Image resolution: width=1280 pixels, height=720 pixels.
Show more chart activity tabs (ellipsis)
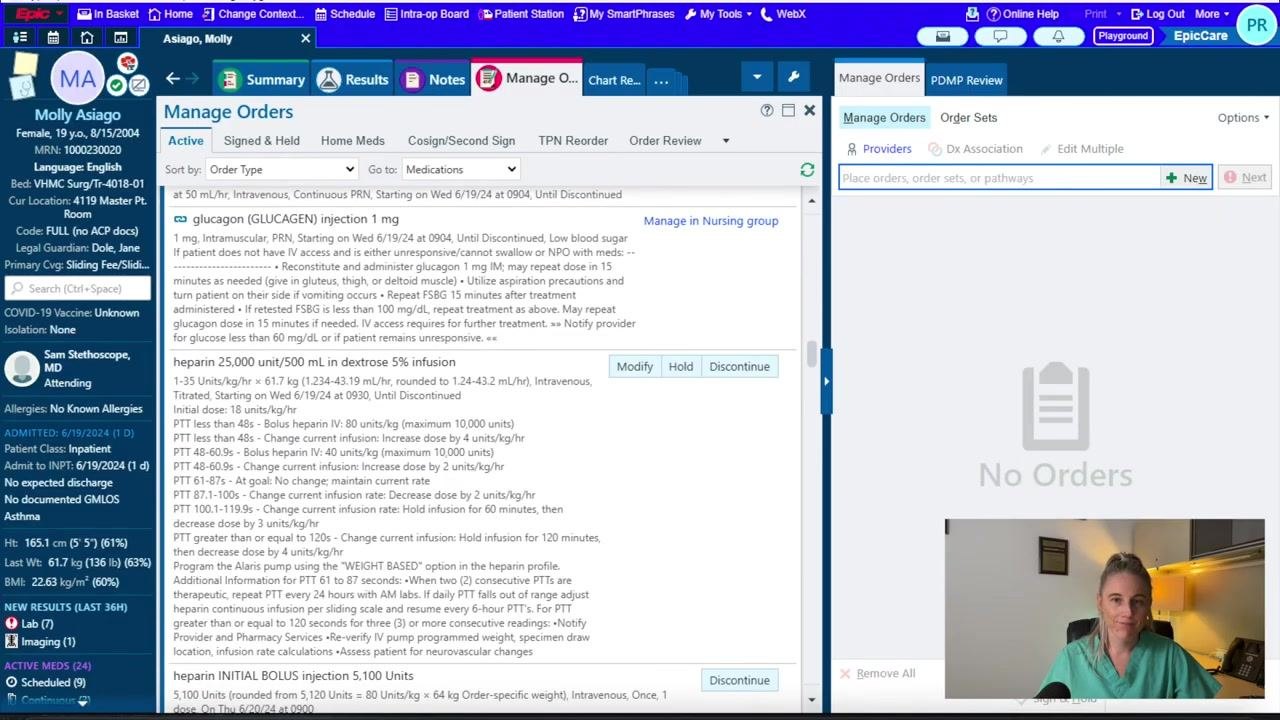(661, 80)
